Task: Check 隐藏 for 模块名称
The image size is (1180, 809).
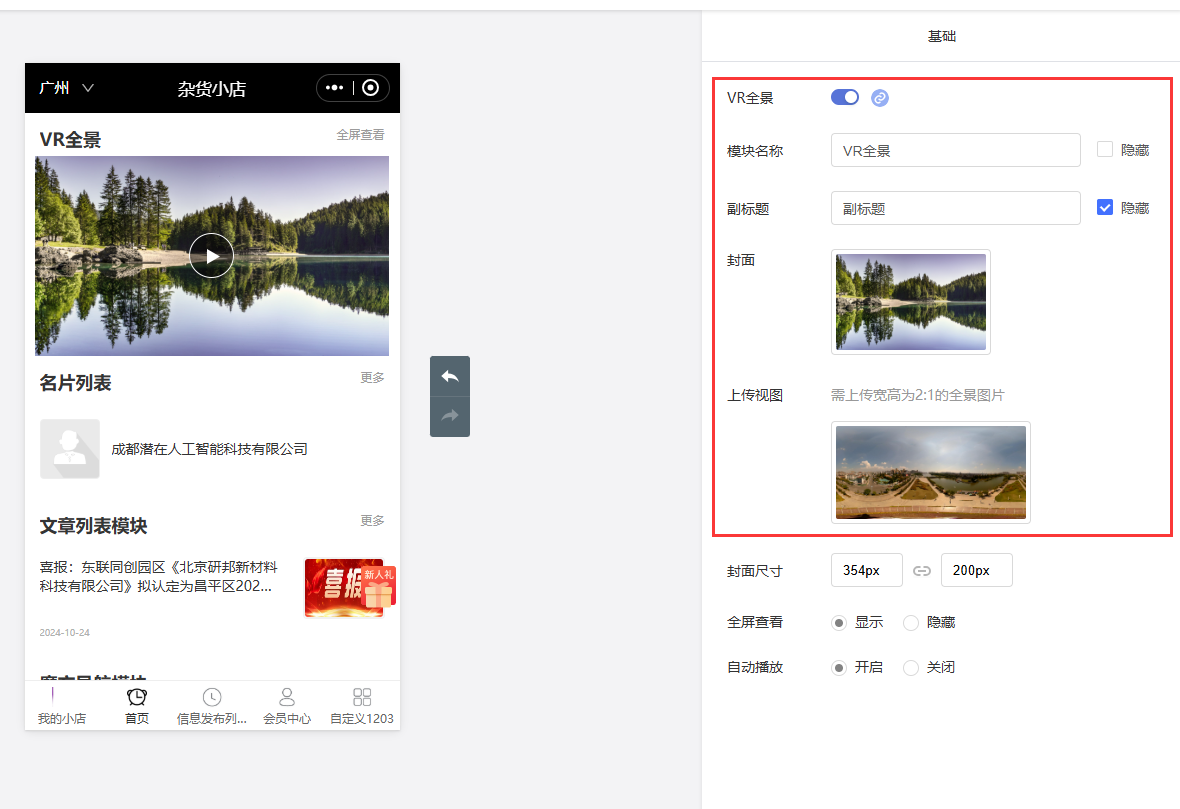Action: point(1105,149)
